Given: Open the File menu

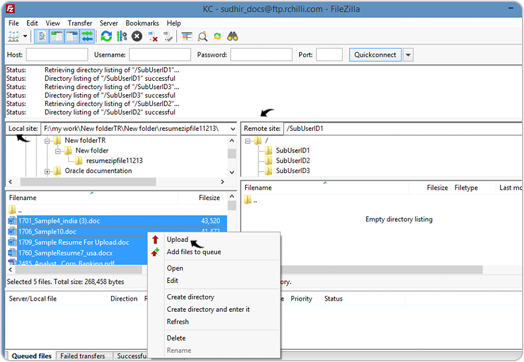Looking at the screenshot, I should (14, 23).
